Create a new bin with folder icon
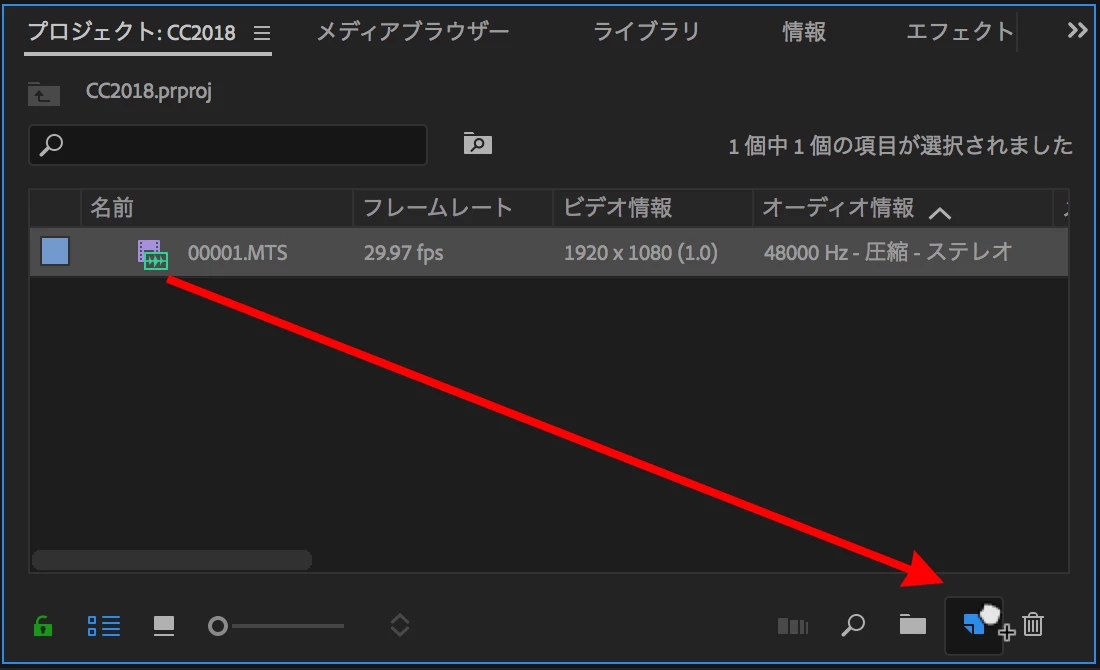Viewport: 1100px width, 670px height. point(913,624)
